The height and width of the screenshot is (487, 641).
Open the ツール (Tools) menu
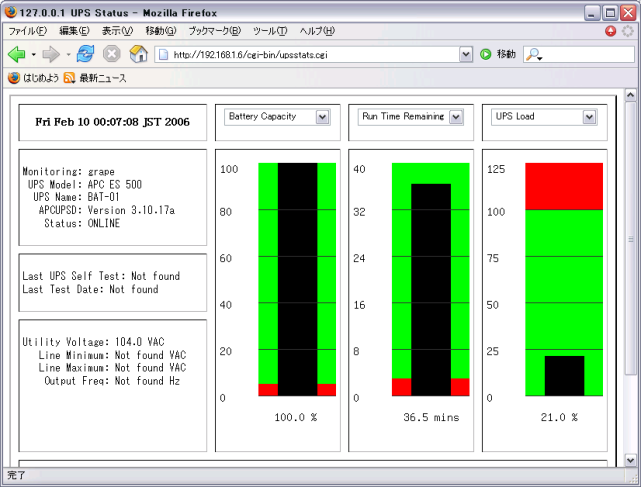coord(270,31)
